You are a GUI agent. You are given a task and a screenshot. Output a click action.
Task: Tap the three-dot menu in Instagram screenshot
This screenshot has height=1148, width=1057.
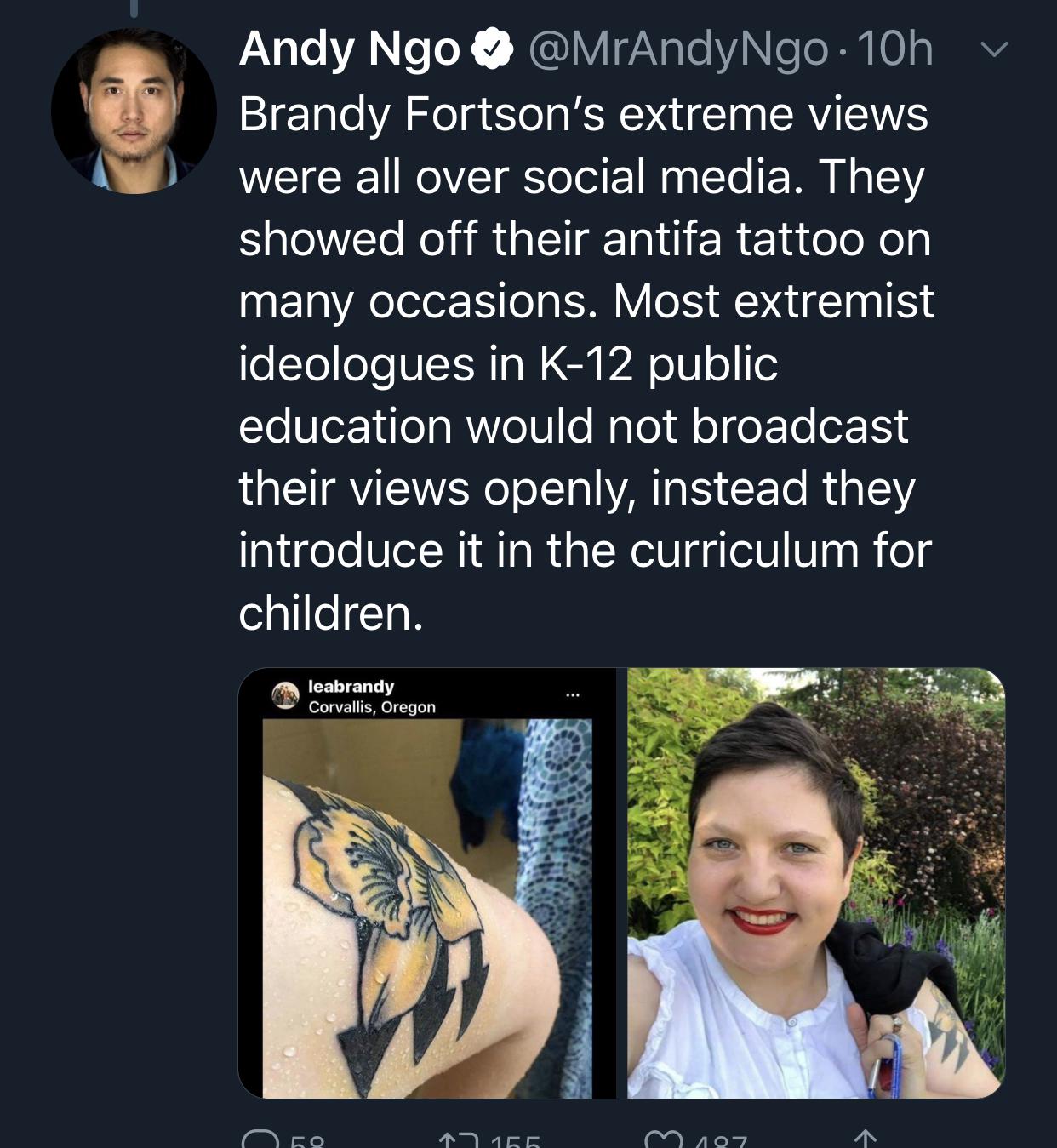(x=573, y=695)
